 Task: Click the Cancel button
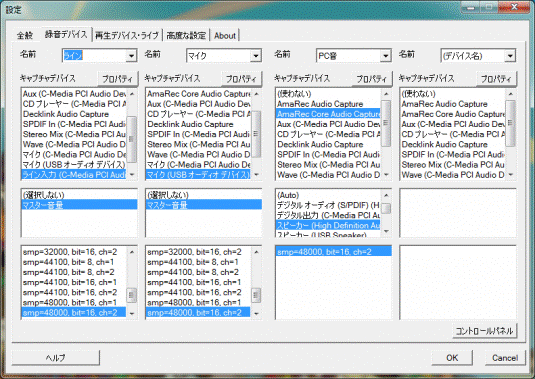(x=505, y=358)
